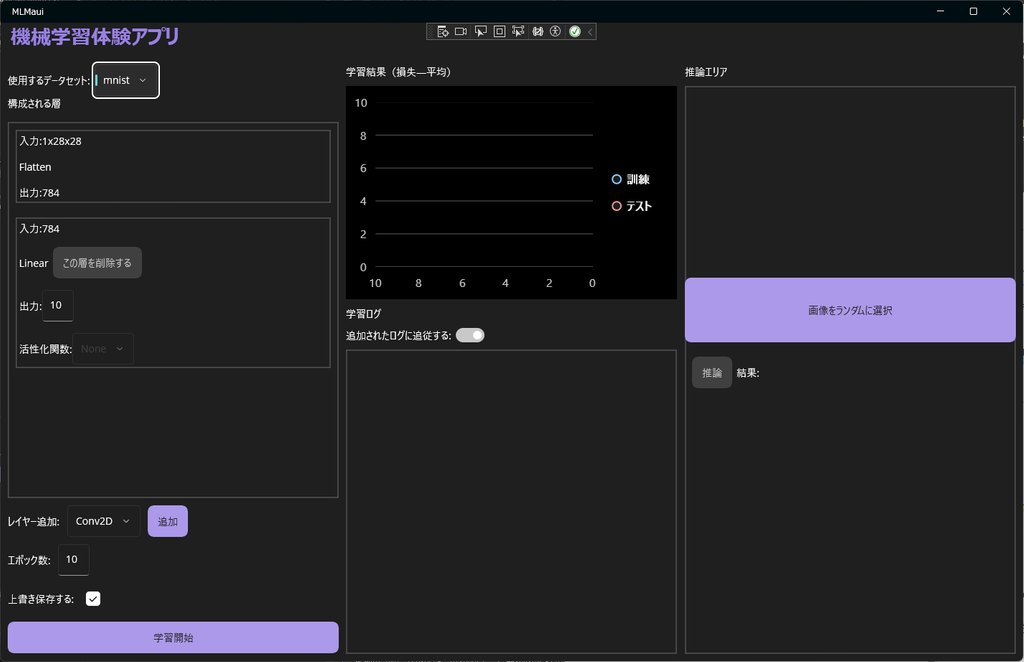
Task: Open the 活性化関数 None dropdown
Action: (x=103, y=349)
